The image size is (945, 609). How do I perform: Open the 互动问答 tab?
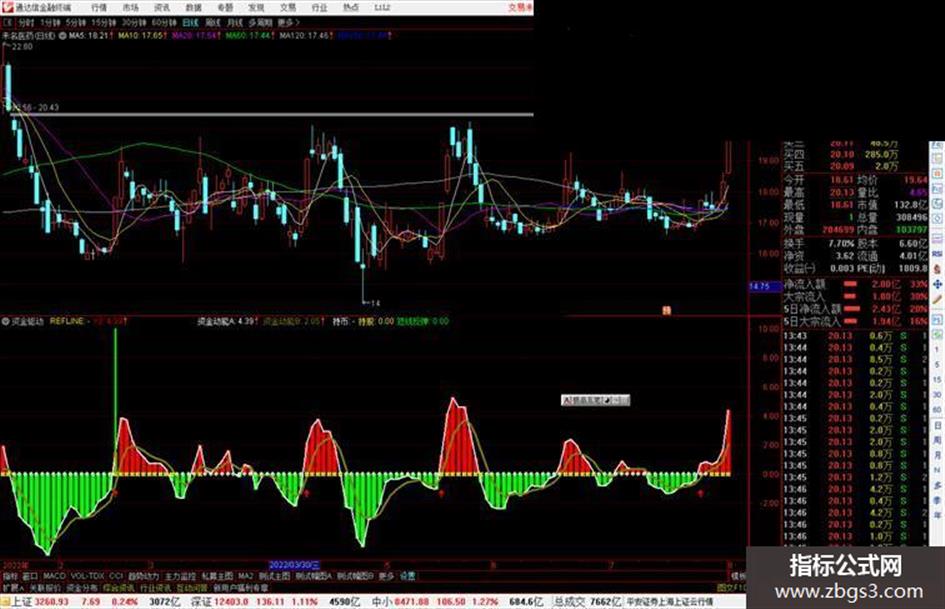192,587
